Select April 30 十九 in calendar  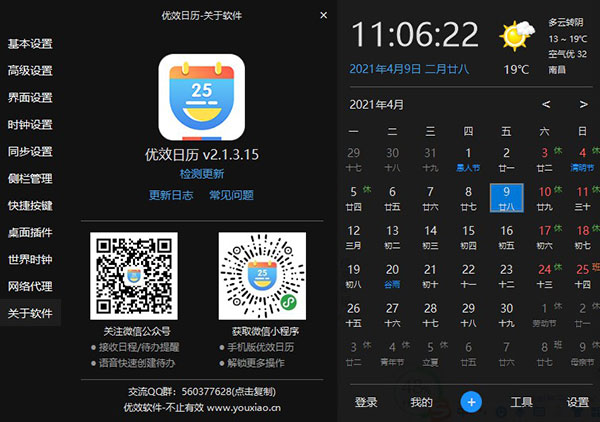tap(507, 314)
